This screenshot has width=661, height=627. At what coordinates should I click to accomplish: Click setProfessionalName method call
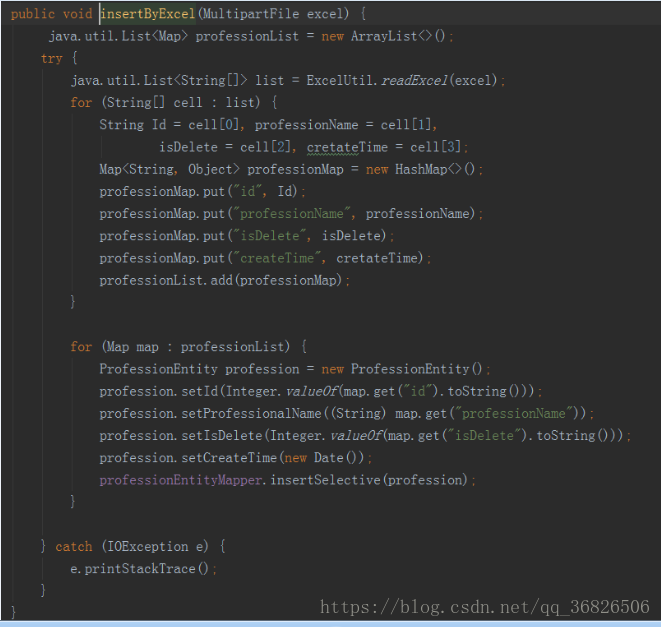point(251,414)
